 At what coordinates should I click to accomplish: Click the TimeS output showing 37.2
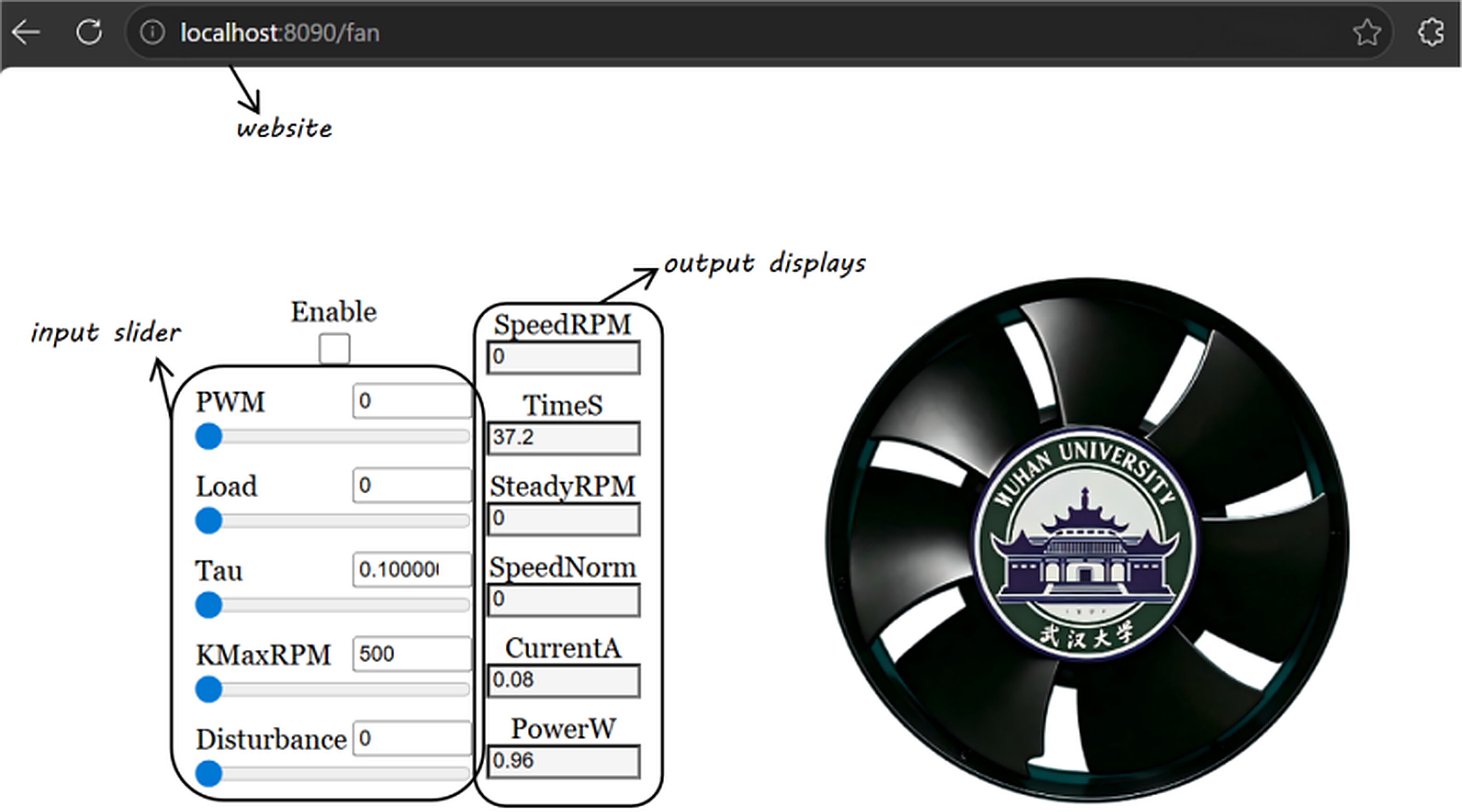tap(564, 438)
